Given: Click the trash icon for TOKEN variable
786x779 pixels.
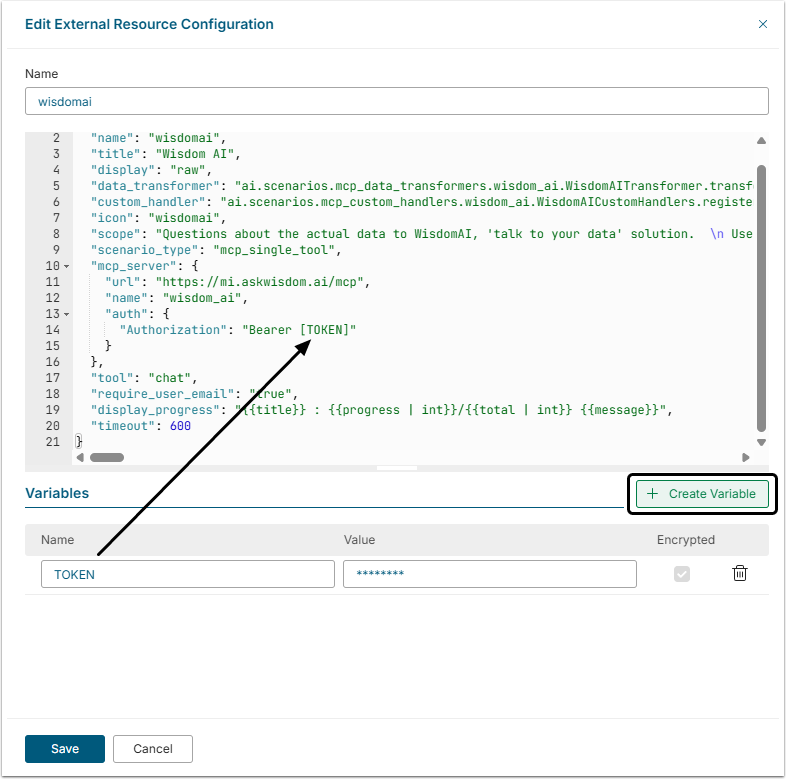Looking at the screenshot, I should [x=739, y=573].
